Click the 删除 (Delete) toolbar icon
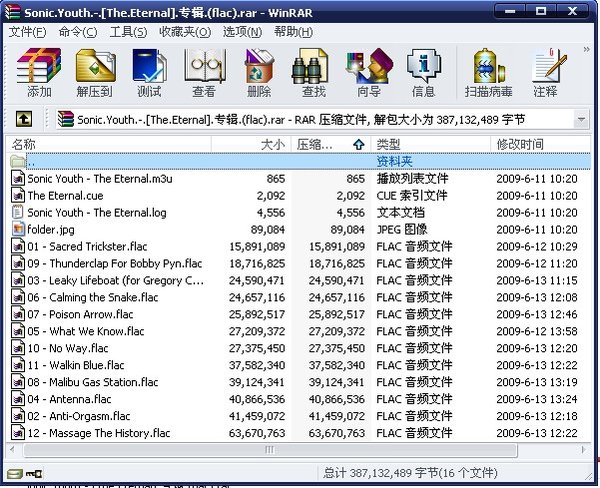This screenshot has width=600, height=488. coord(259,72)
